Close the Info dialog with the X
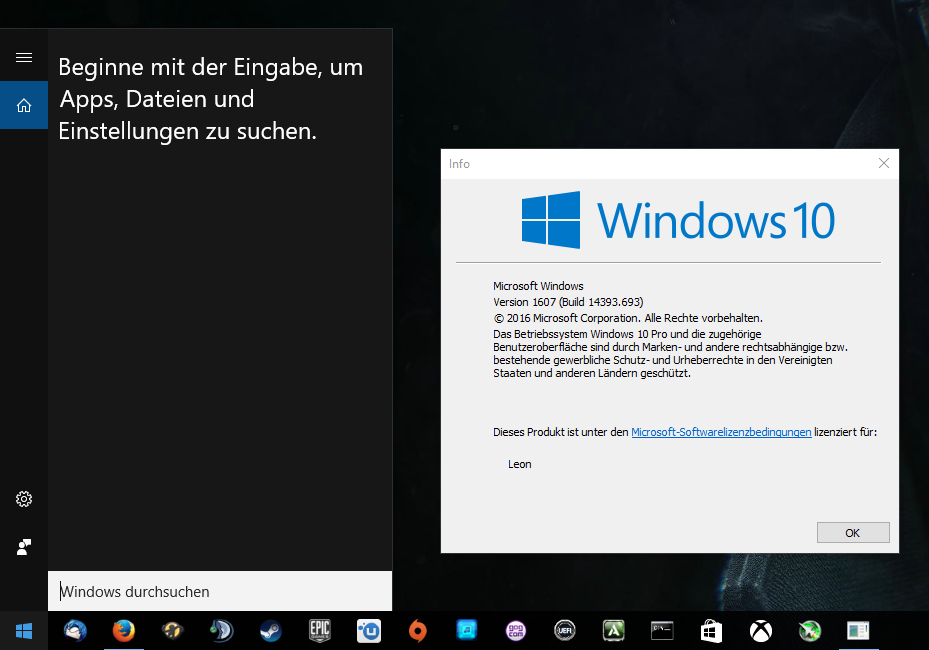This screenshot has height=650, width=929. click(x=883, y=164)
